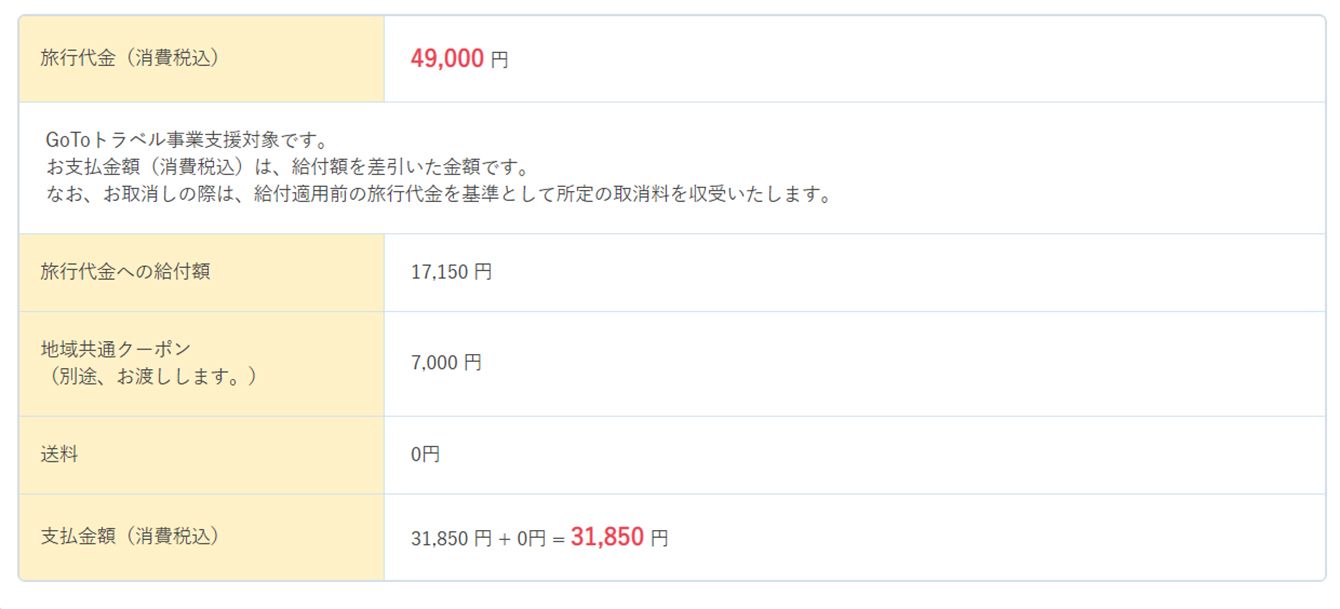Click the red 31,850 total amount
Viewport: 1340px width, 609px height.
click(607, 538)
